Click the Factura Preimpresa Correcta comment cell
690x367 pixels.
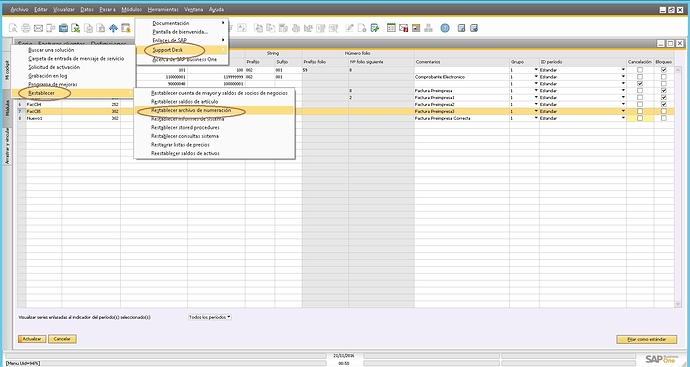(x=462, y=118)
